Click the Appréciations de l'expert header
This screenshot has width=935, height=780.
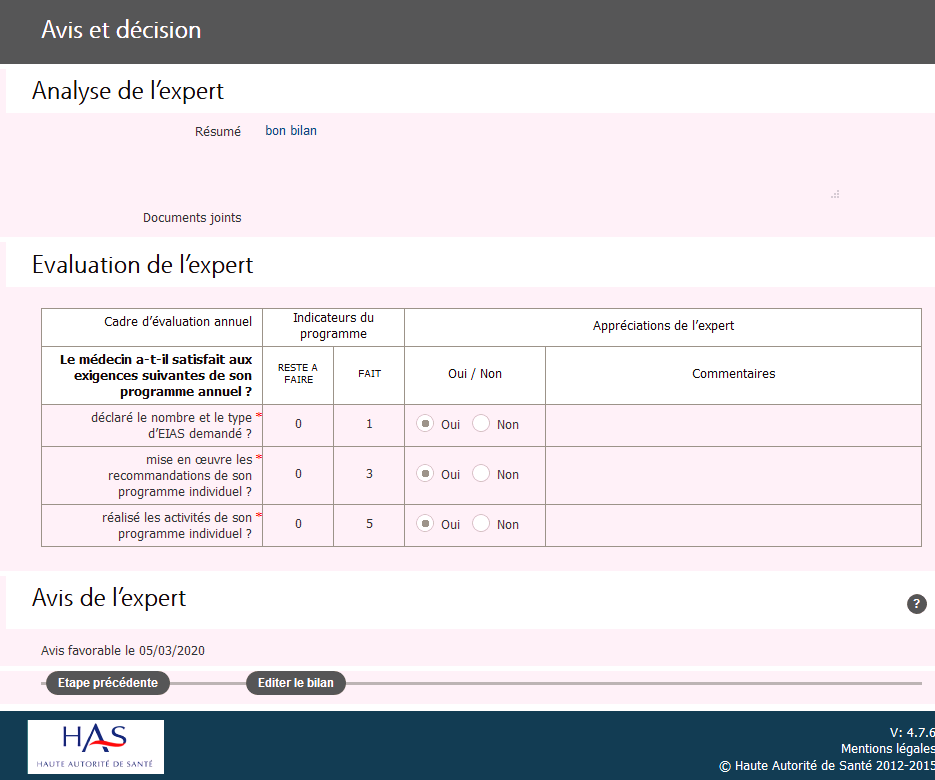pyautogui.click(x=663, y=326)
